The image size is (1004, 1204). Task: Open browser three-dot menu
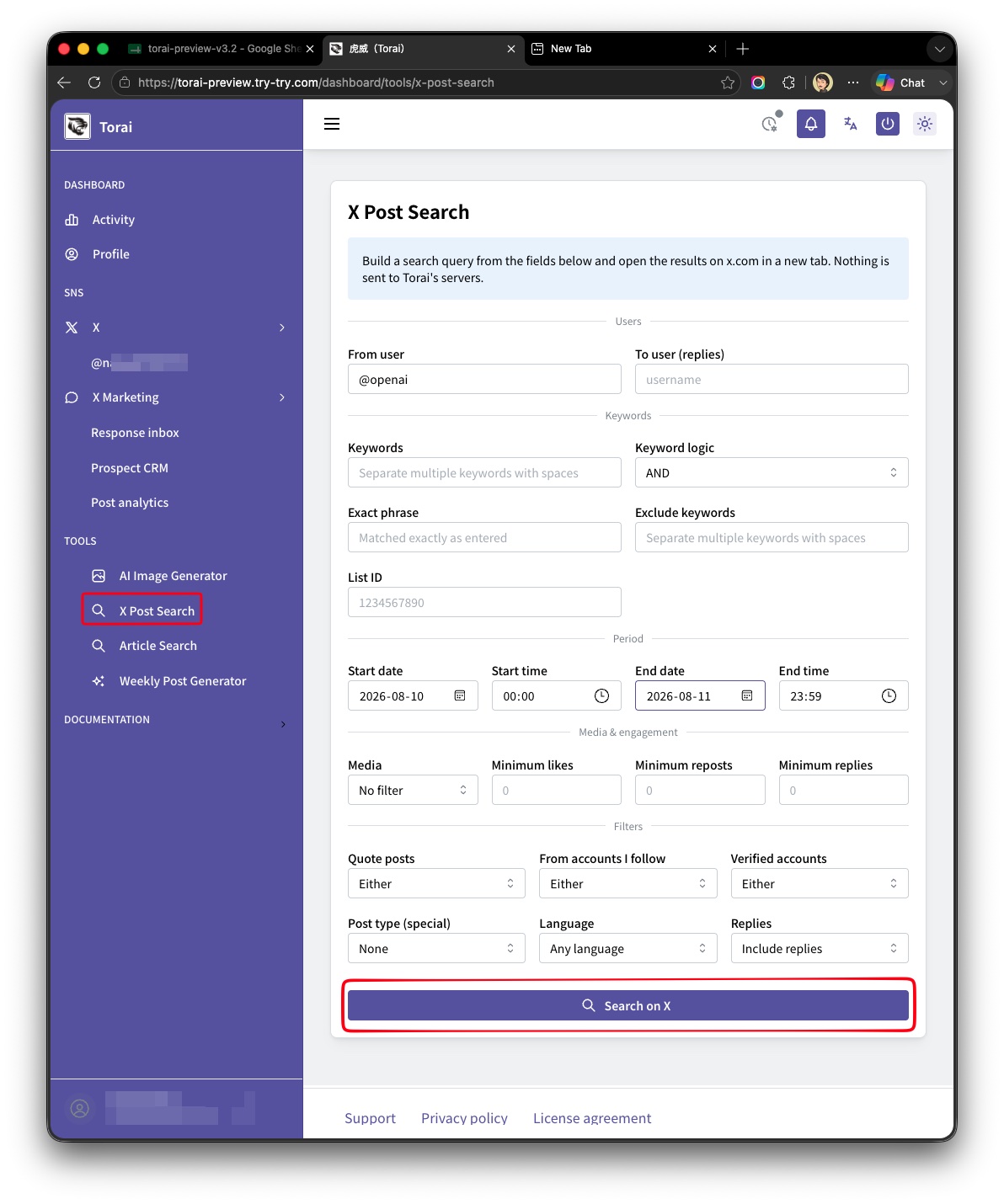853,83
